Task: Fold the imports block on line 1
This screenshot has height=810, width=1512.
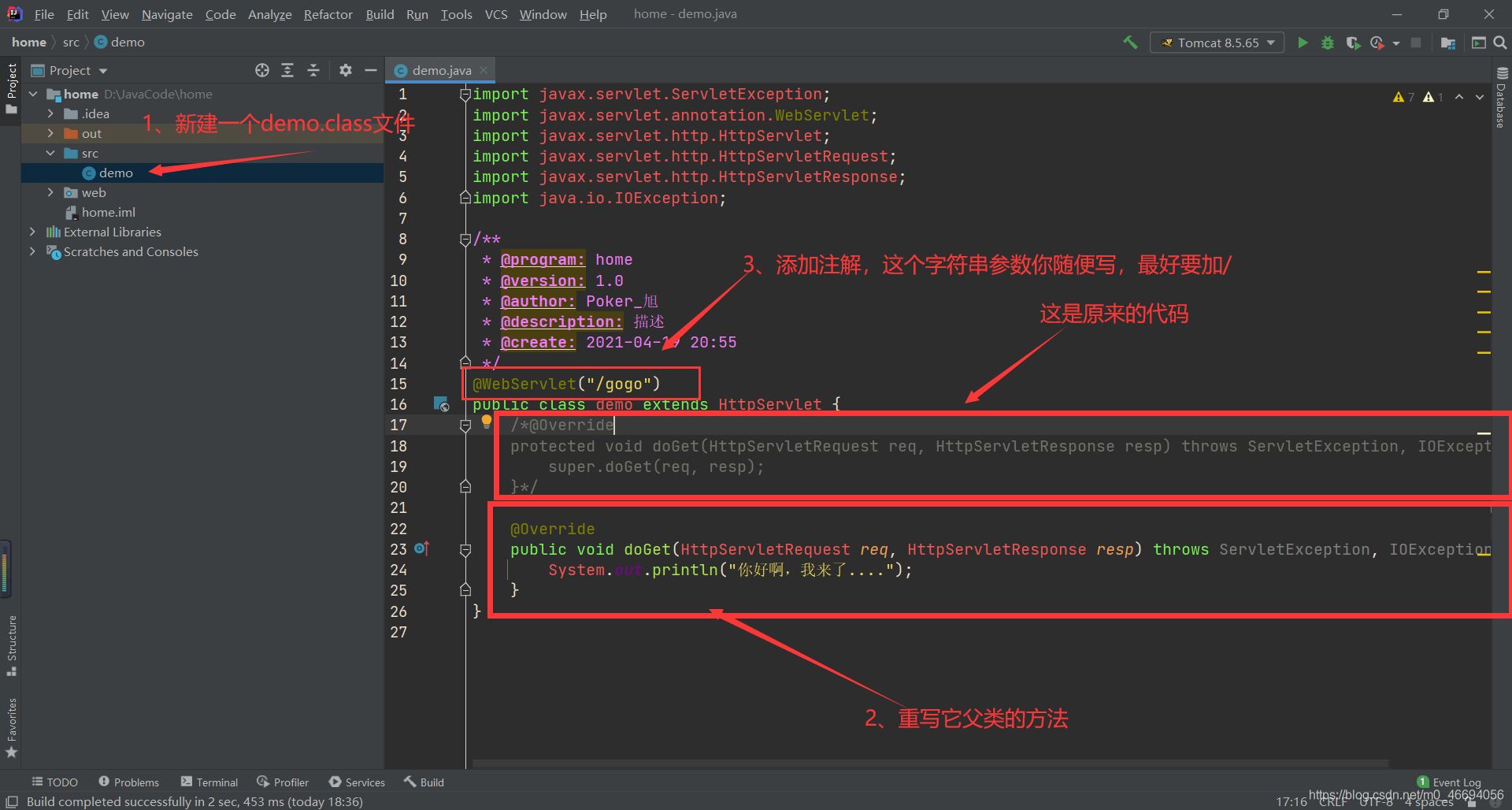Action: (x=465, y=95)
